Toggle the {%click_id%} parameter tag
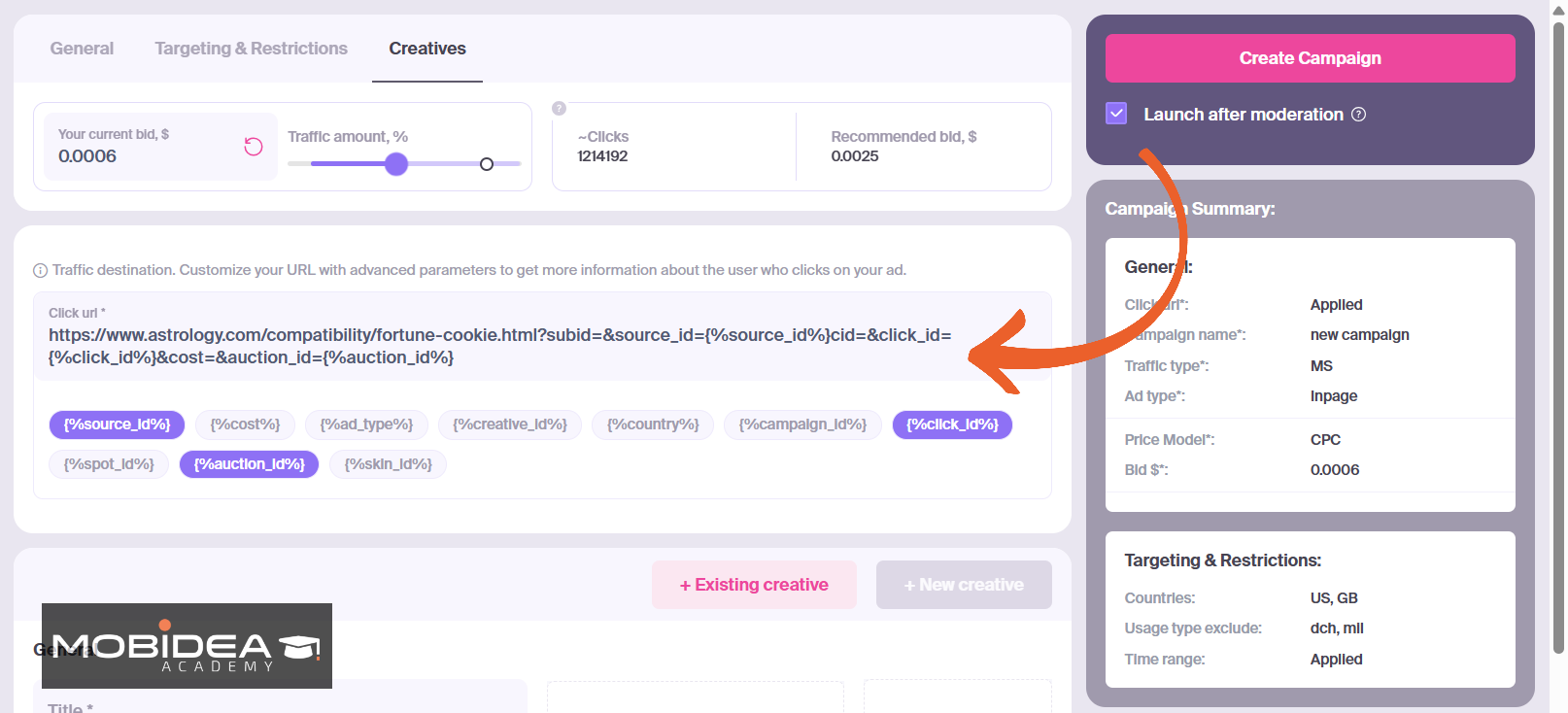1568x713 pixels. point(952,424)
